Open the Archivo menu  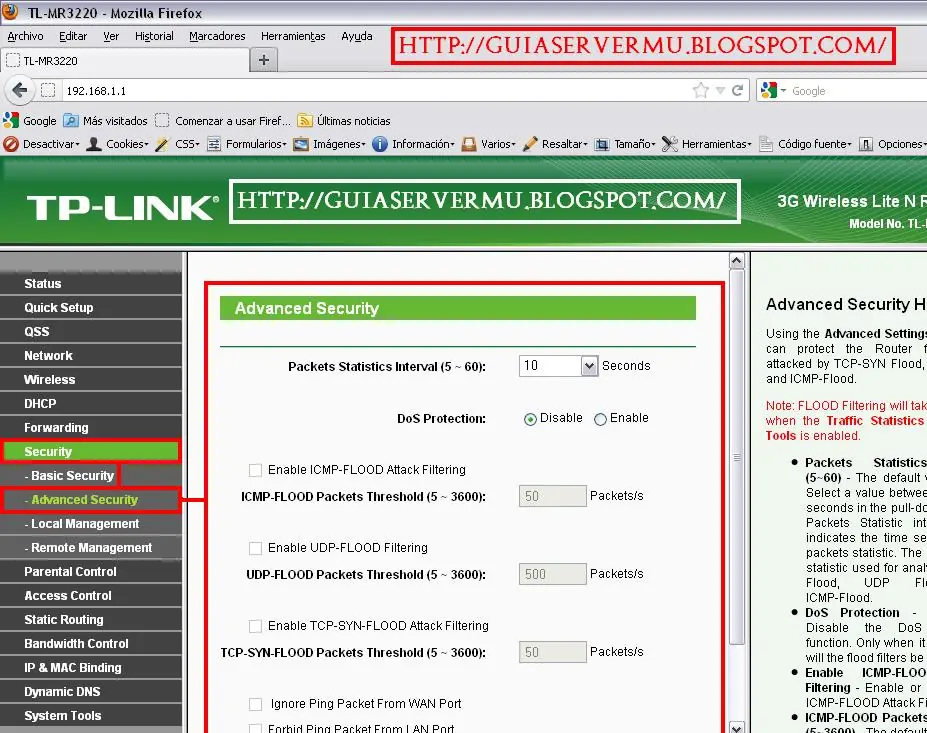(x=25, y=36)
